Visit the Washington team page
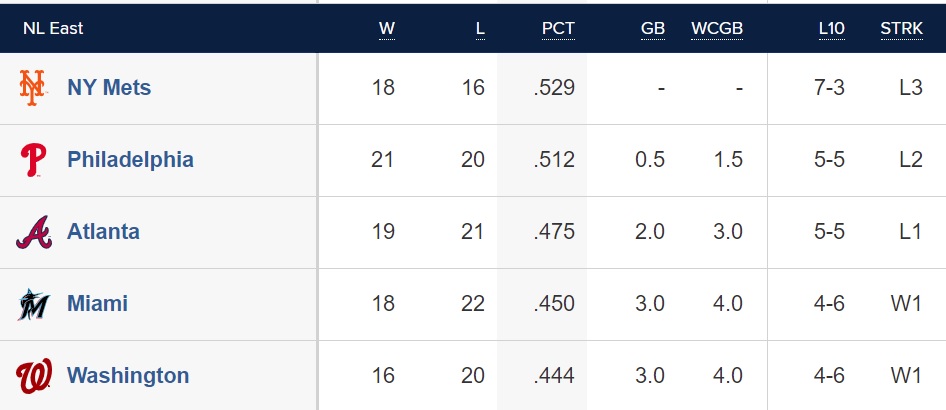This screenshot has height=410, width=946. [128, 376]
